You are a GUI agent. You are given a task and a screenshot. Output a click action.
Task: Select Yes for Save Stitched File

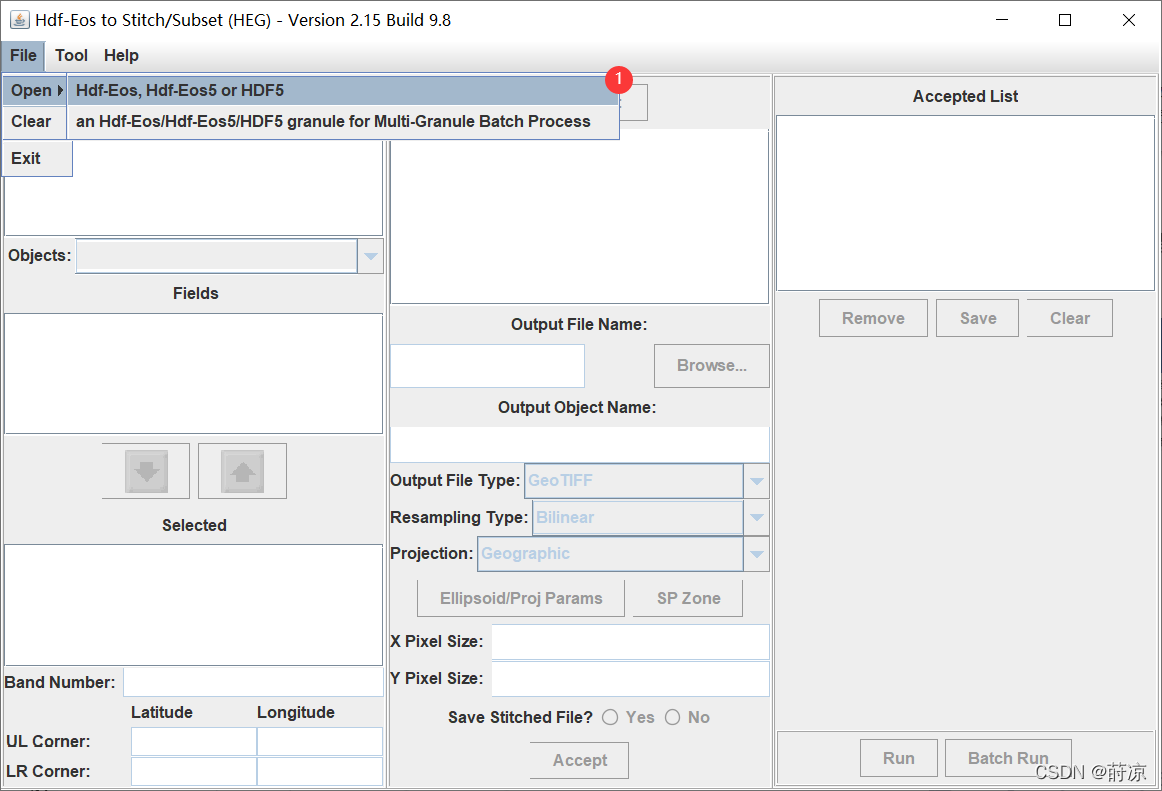[610, 718]
